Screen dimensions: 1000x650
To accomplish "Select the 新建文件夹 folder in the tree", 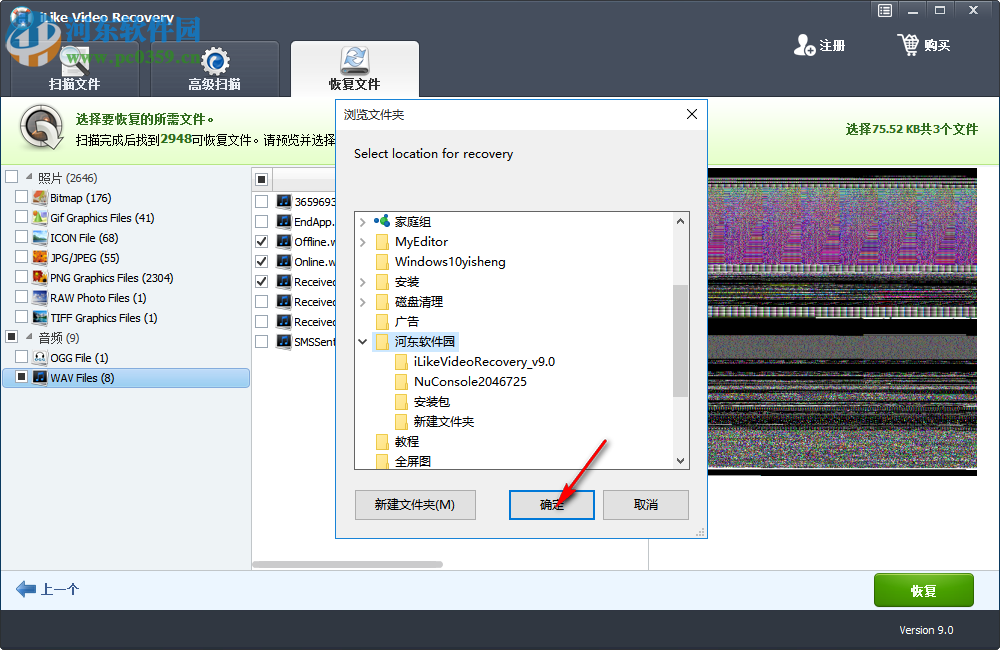I will [x=444, y=421].
